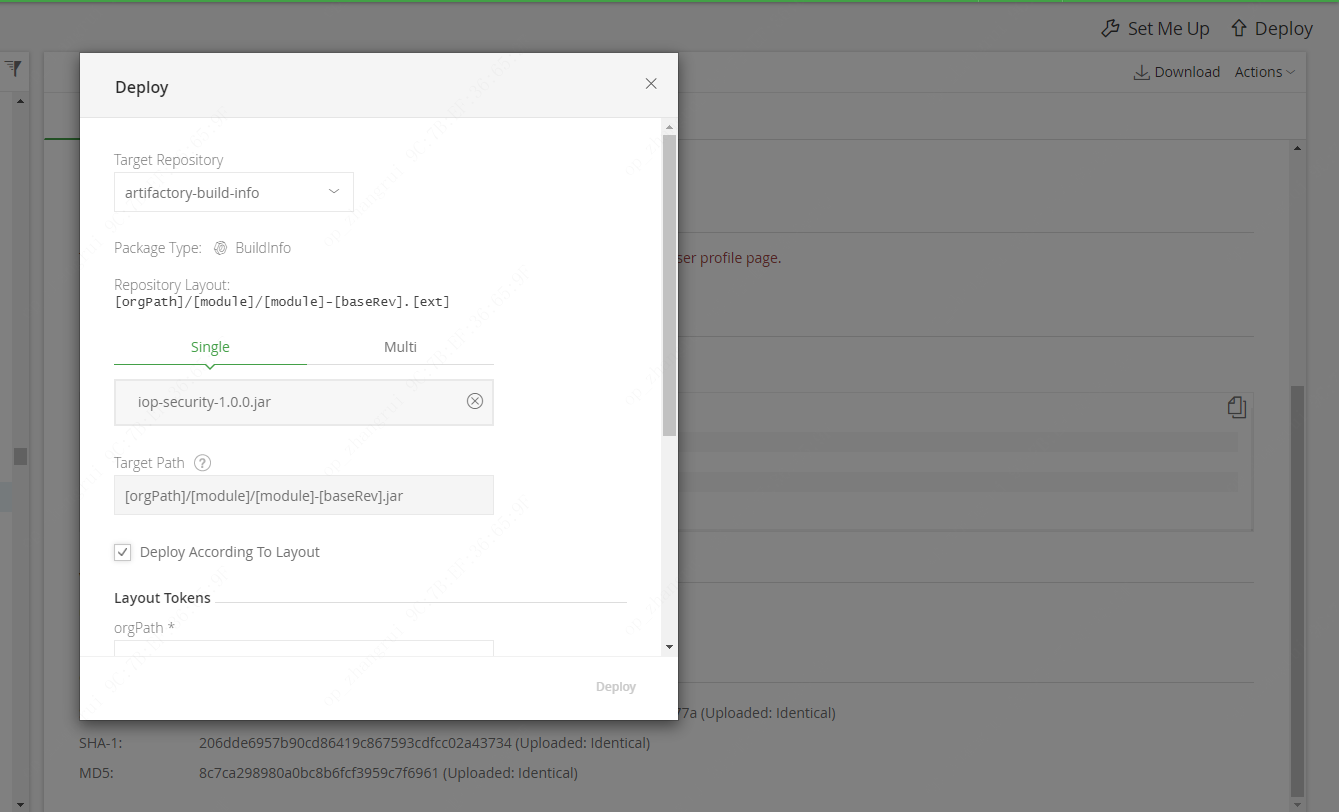Click the Target Path input field
The width and height of the screenshot is (1339, 812).
(304, 495)
